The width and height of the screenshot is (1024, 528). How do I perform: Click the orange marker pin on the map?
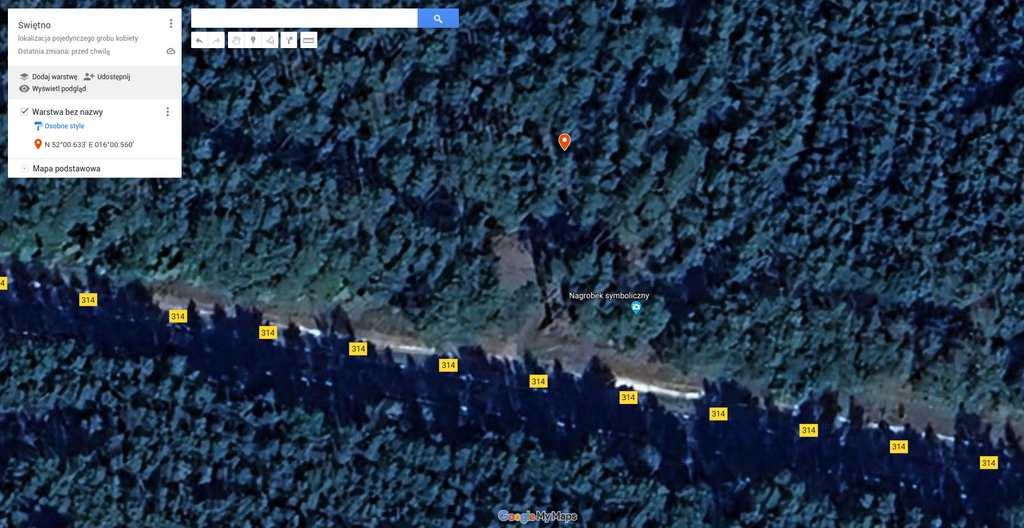(564, 142)
